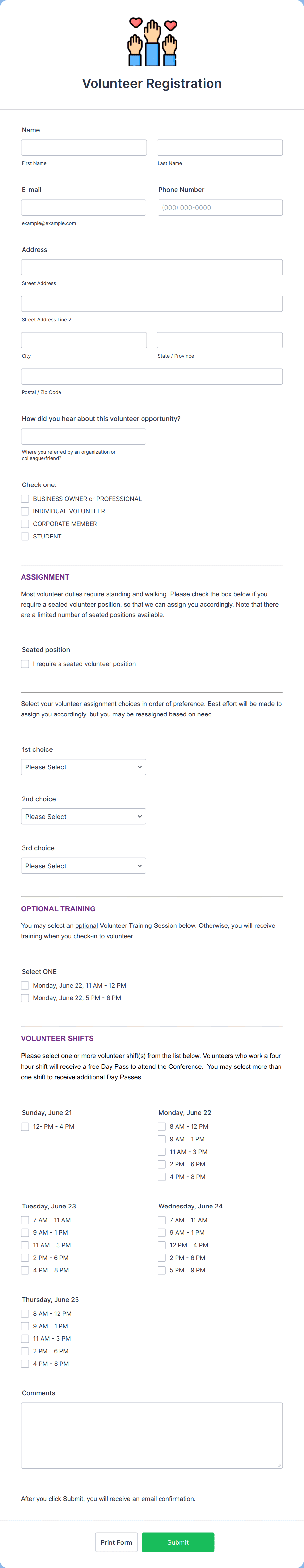Tick the seated volunteer position checkbox
This screenshot has height=1568, width=304.
coord(25,664)
